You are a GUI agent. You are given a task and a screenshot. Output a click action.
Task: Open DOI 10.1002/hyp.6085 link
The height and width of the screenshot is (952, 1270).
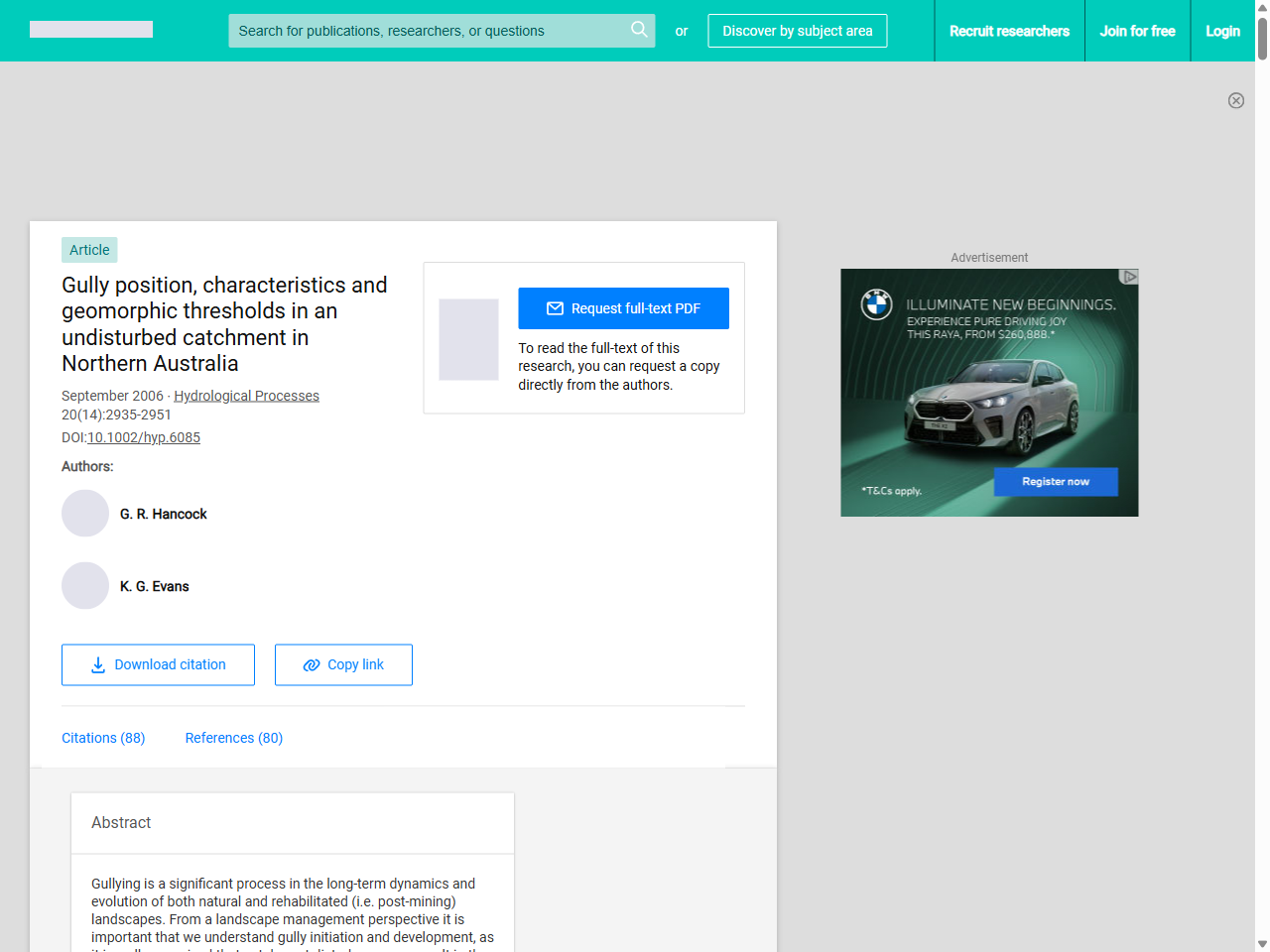point(144,437)
